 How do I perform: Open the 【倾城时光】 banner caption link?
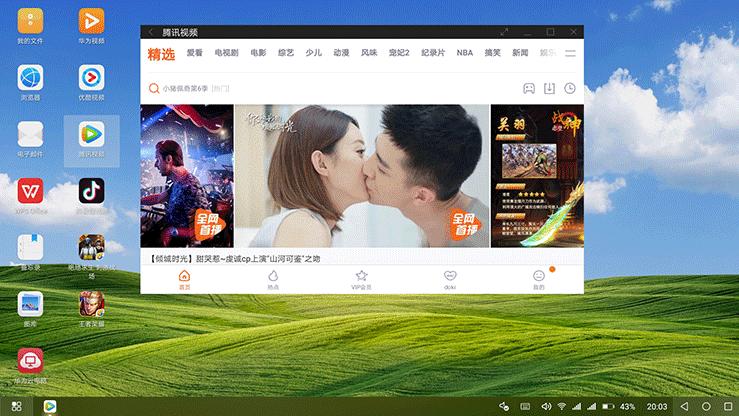point(235,259)
